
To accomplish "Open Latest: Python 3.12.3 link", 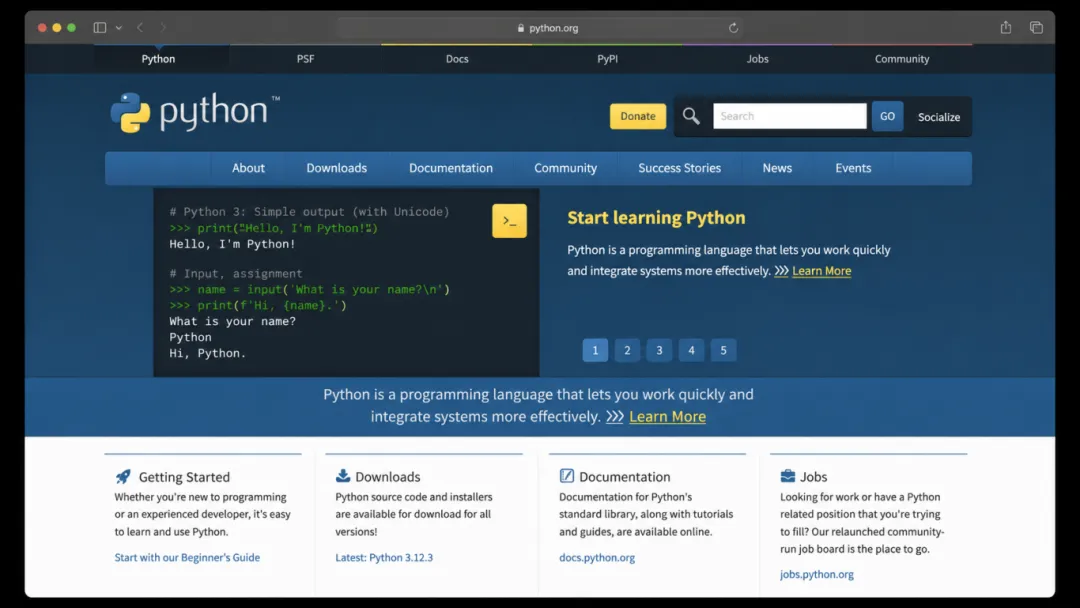I will (x=384, y=558).
